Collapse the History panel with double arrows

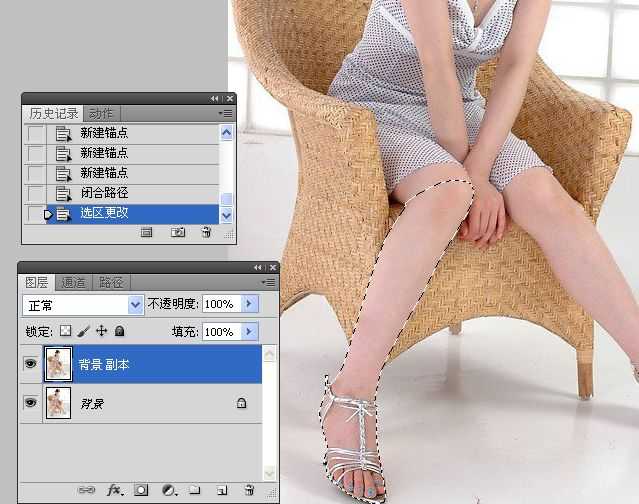point(214,99)
